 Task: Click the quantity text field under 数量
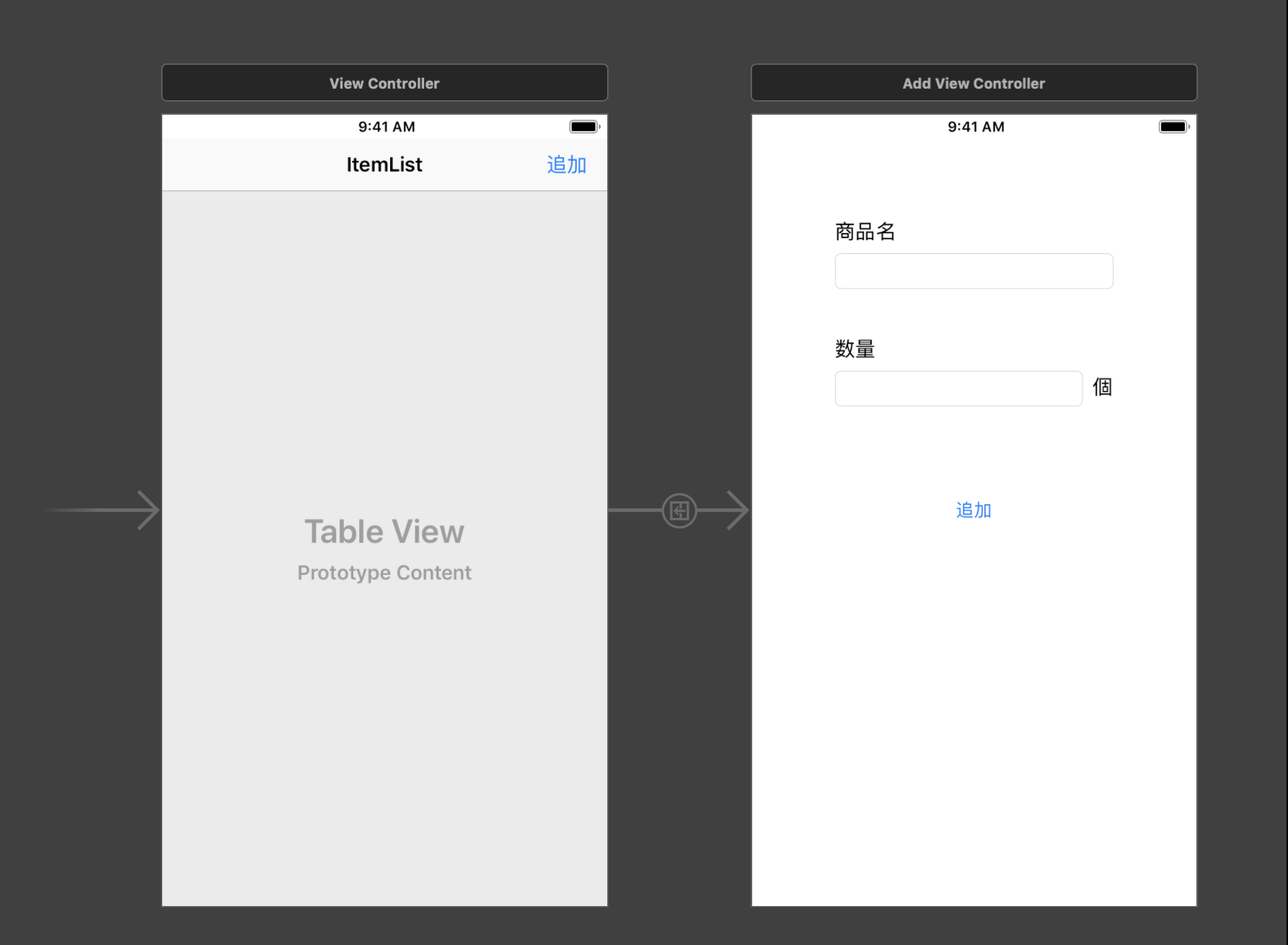coord(958,389)
